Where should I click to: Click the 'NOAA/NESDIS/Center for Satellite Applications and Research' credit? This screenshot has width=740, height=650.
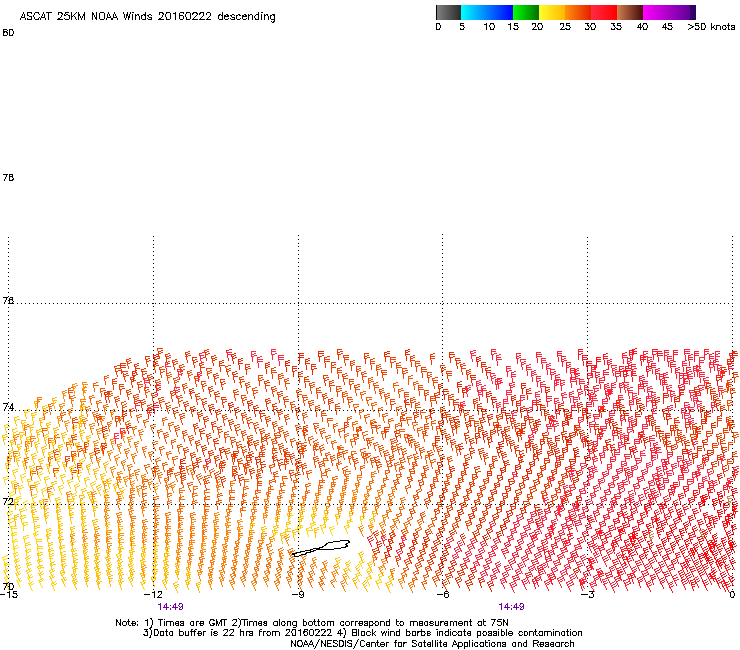(x=432, y=644)
